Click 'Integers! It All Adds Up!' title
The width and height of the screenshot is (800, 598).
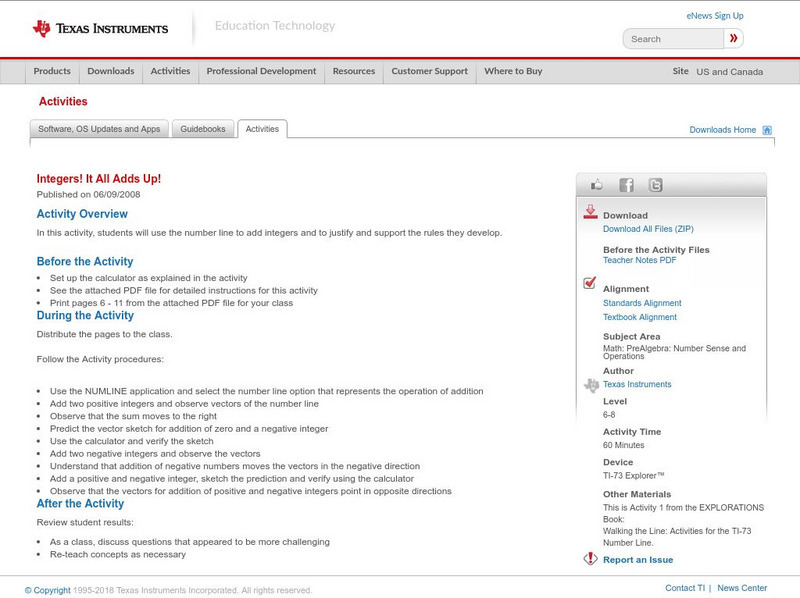[98, 179]
